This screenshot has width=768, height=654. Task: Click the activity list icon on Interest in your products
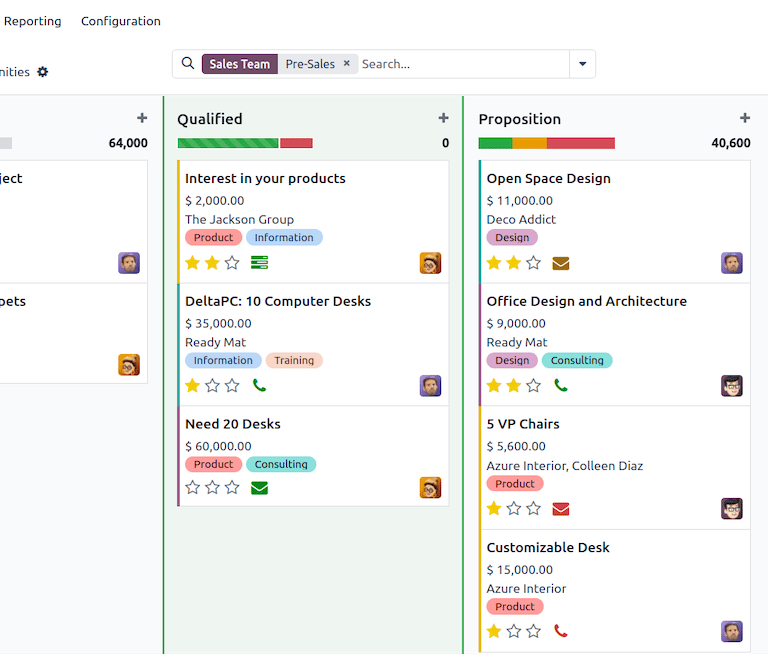(x=259, y=263)
